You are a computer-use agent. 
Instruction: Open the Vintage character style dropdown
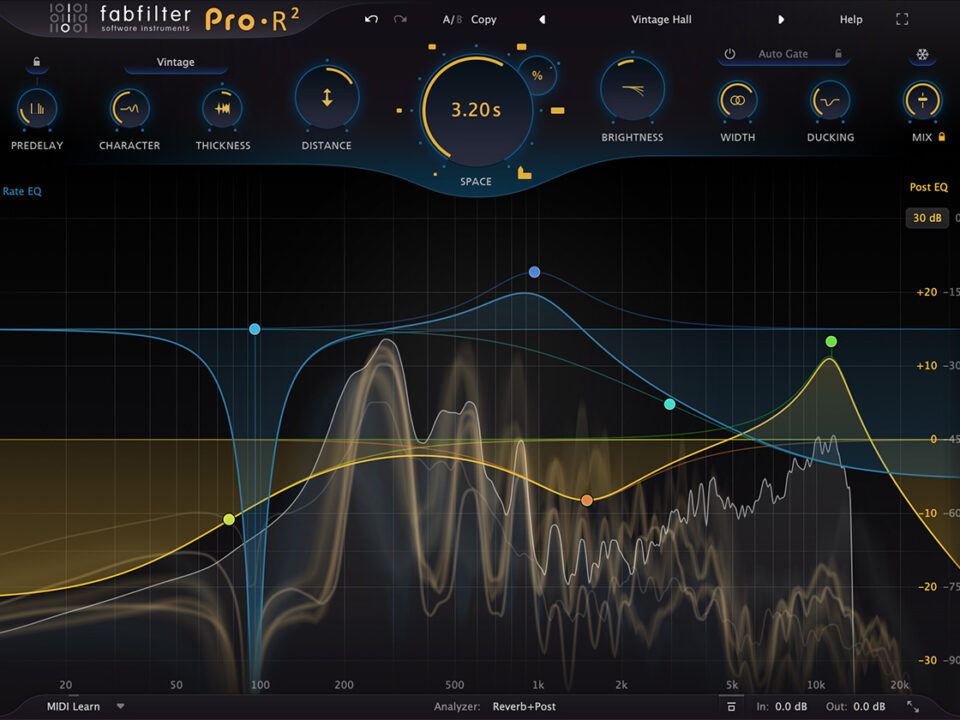tap(176, 63)
